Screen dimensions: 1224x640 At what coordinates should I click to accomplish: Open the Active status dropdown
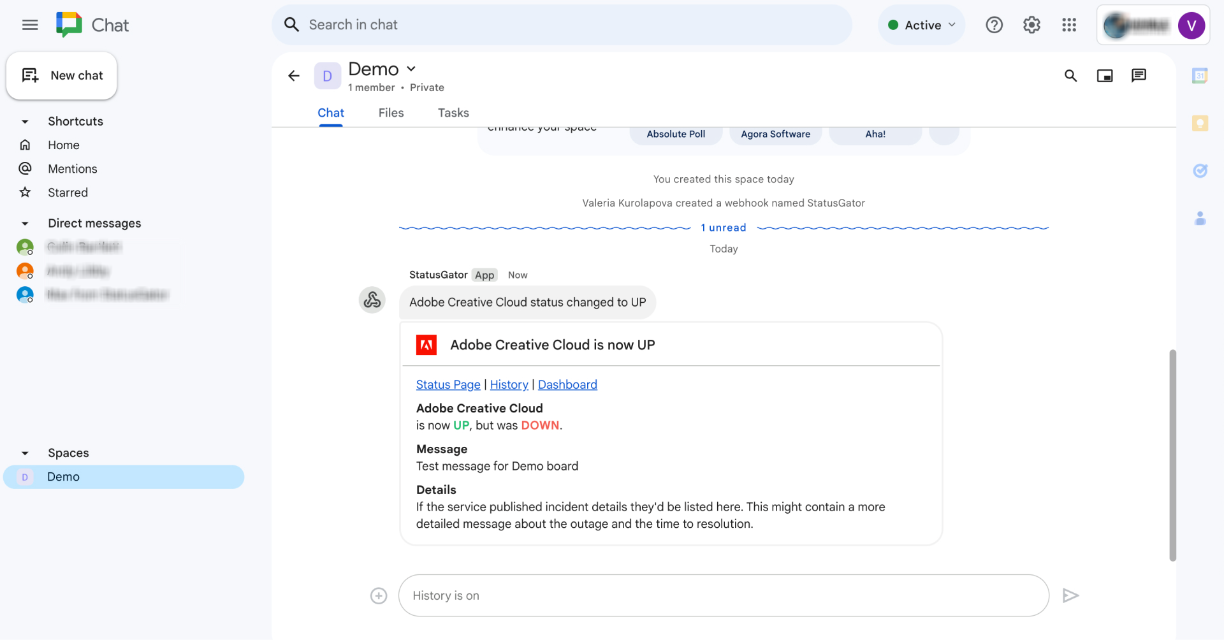click(921, 25)
